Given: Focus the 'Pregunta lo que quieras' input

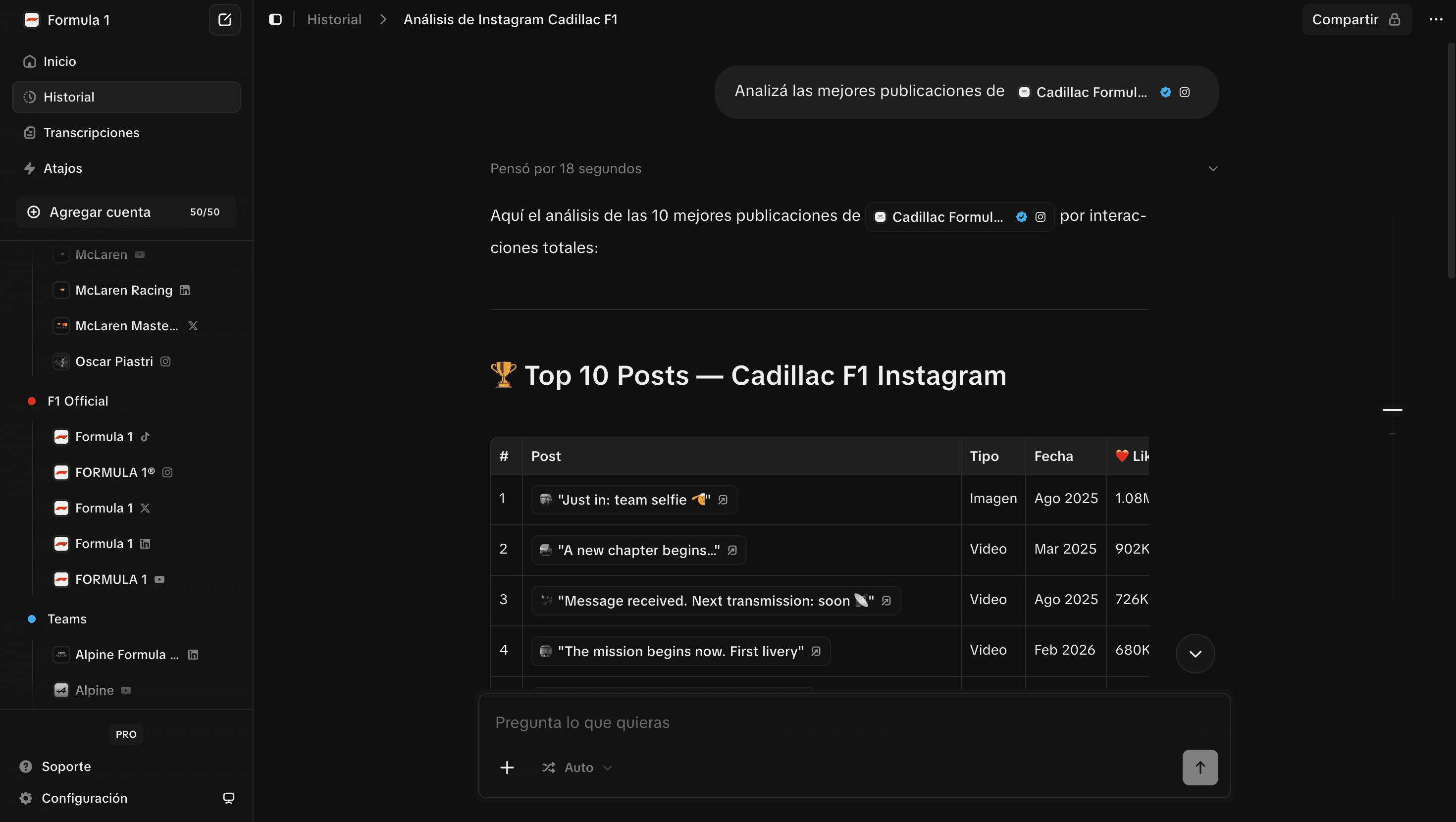Looking at the screenshot, I should point(853,722).
